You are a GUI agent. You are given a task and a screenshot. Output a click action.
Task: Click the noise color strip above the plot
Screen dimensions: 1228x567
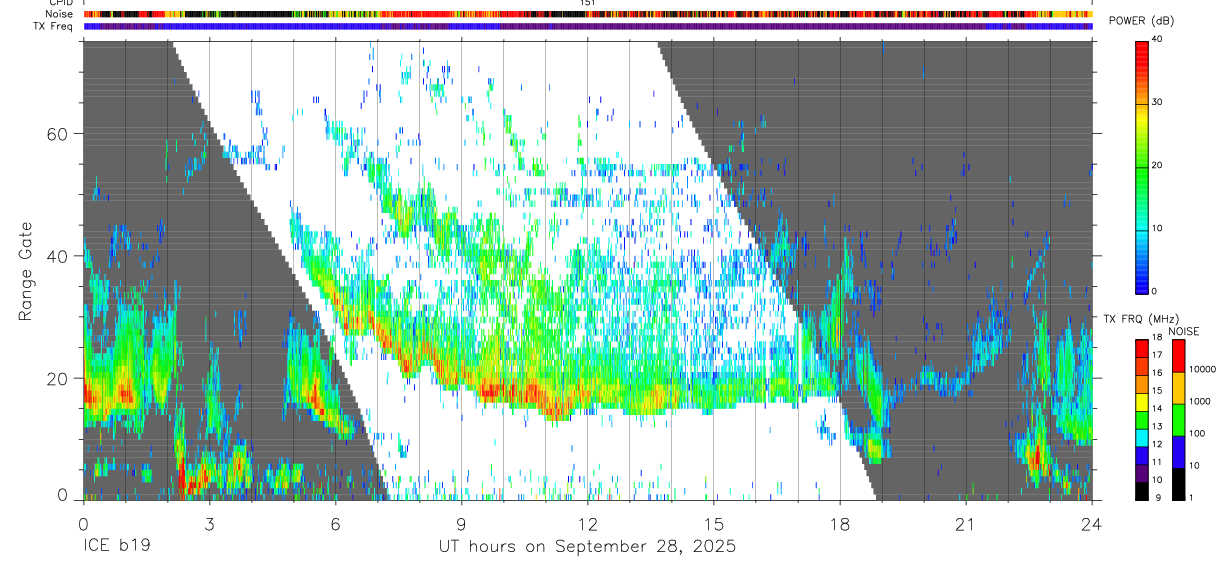click(588, 14)
